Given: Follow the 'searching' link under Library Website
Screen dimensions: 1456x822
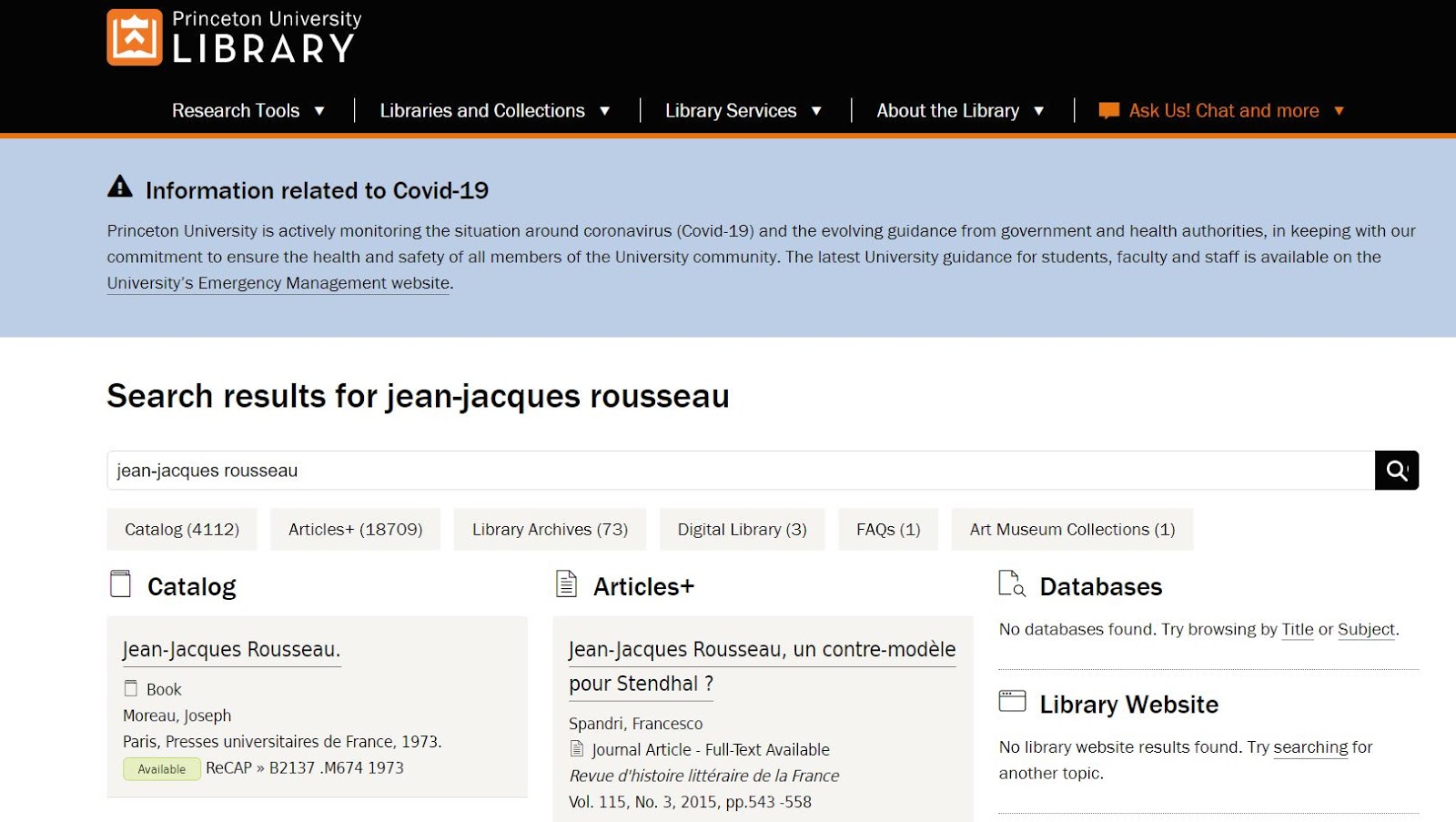Looking at the screenshot, I should [x=1310, y=747].
